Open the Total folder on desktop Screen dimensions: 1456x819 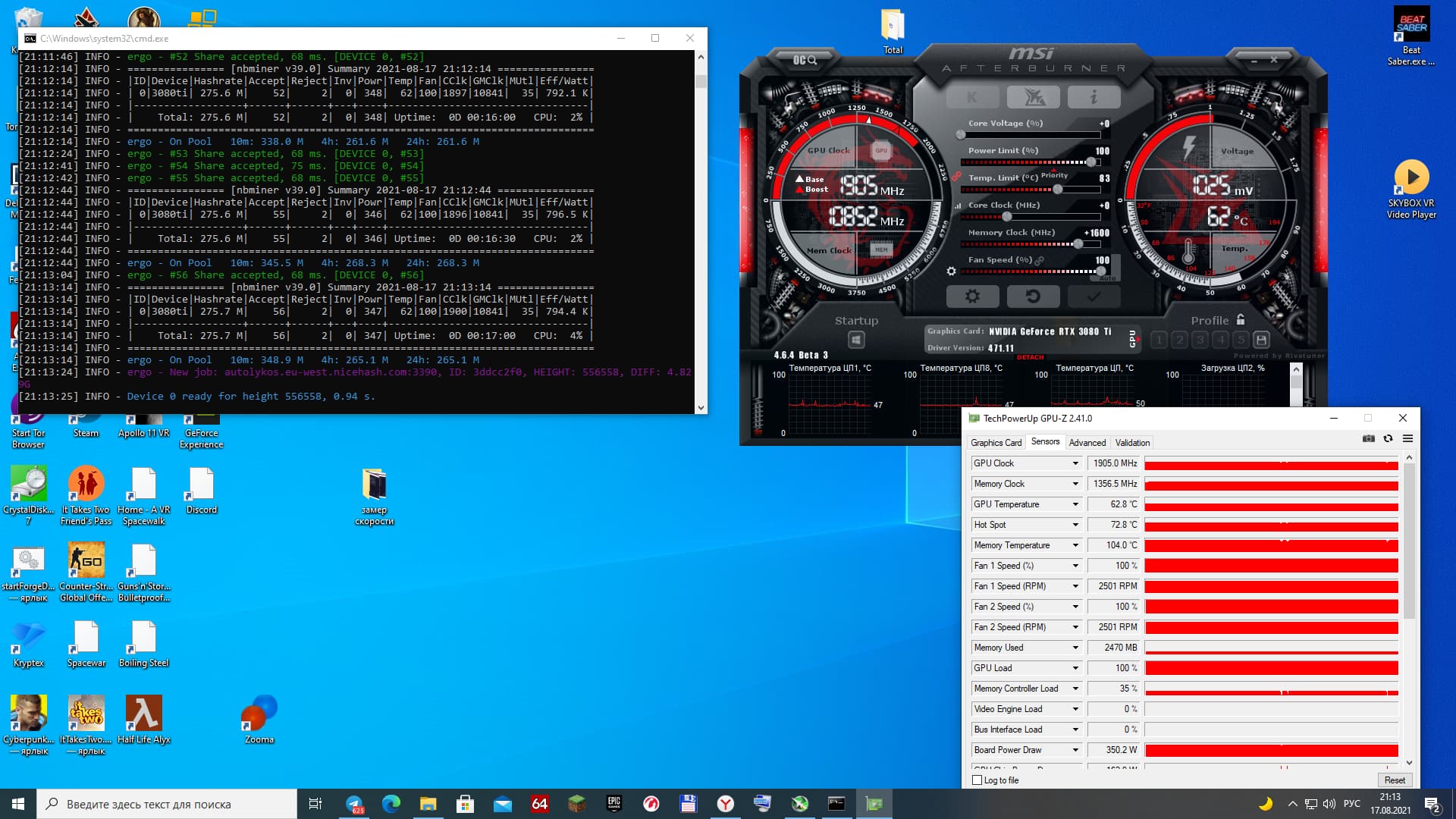893,32
